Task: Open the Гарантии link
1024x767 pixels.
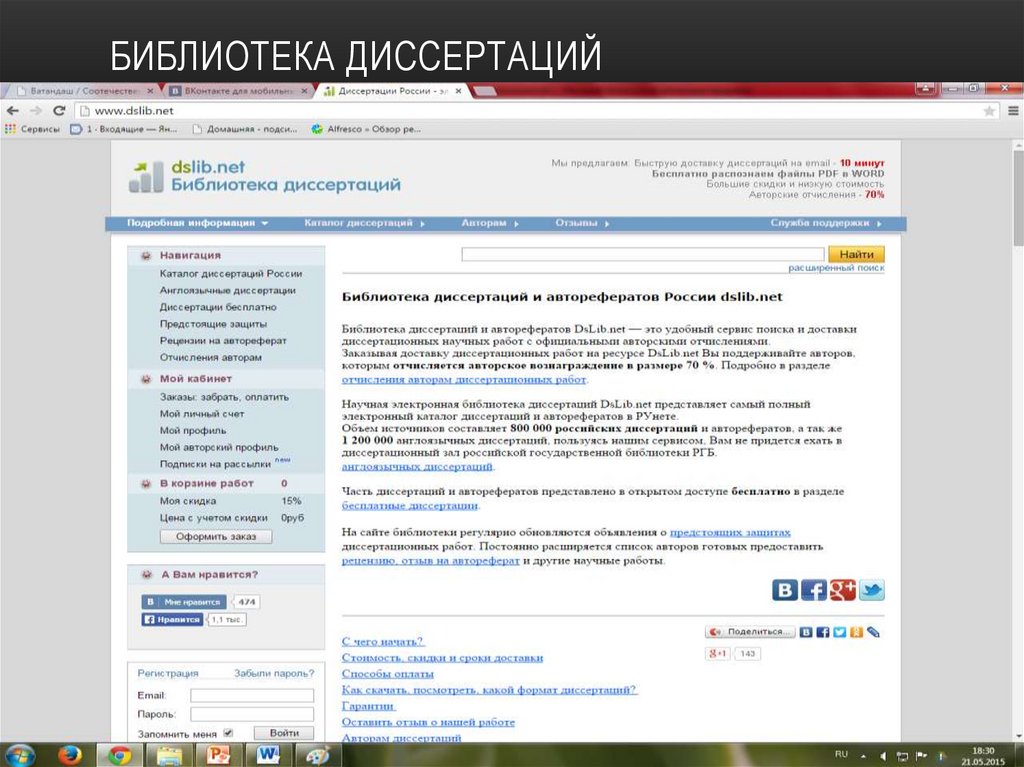Action: (368, 706)
